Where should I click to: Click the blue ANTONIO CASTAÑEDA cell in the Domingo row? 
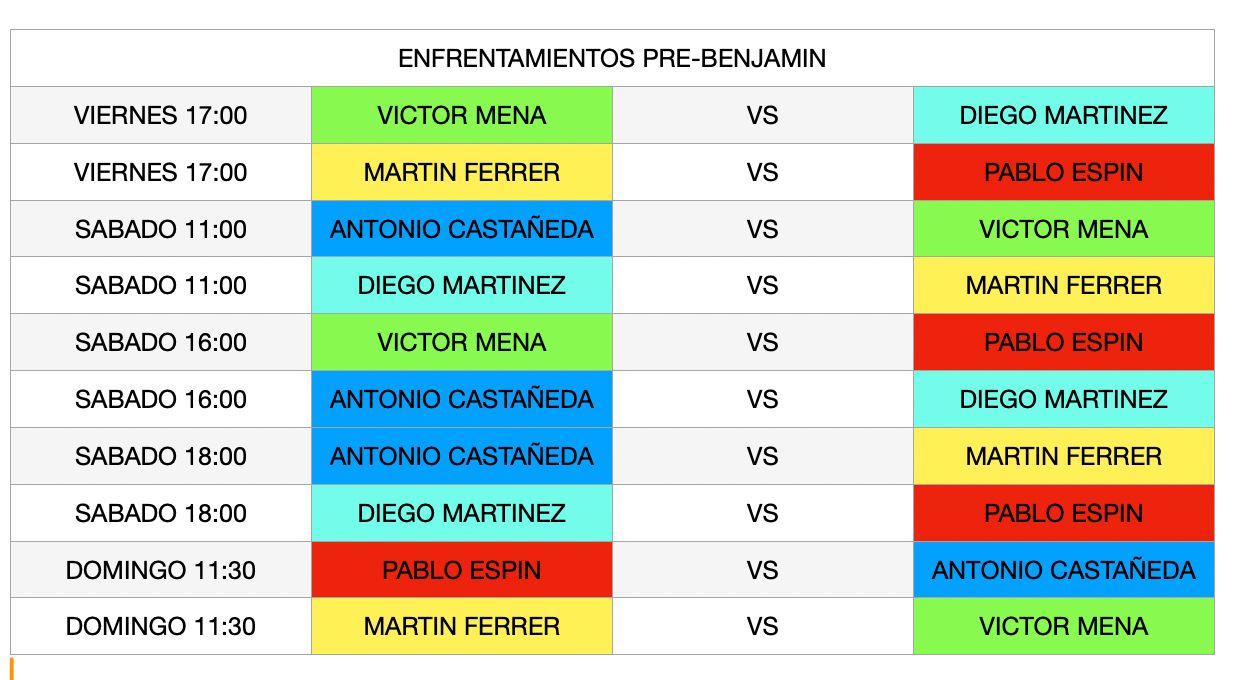point(1063,570)
